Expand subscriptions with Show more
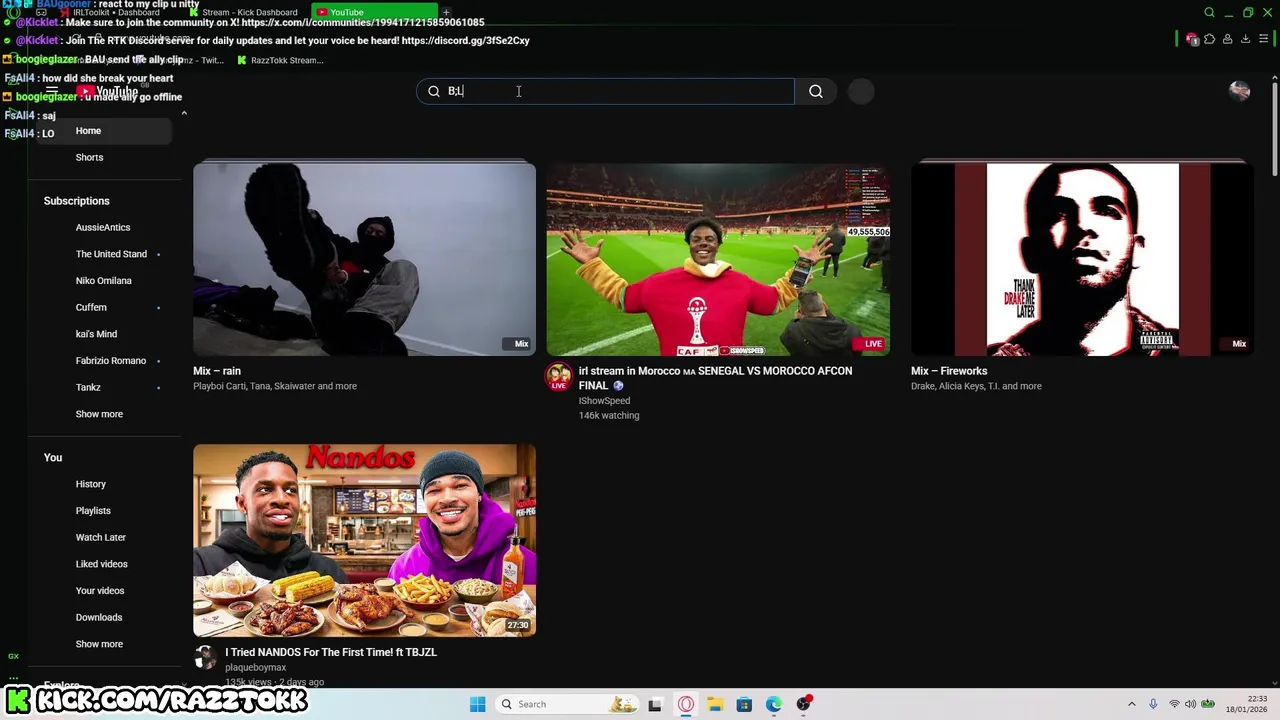 tap(100, 414)
